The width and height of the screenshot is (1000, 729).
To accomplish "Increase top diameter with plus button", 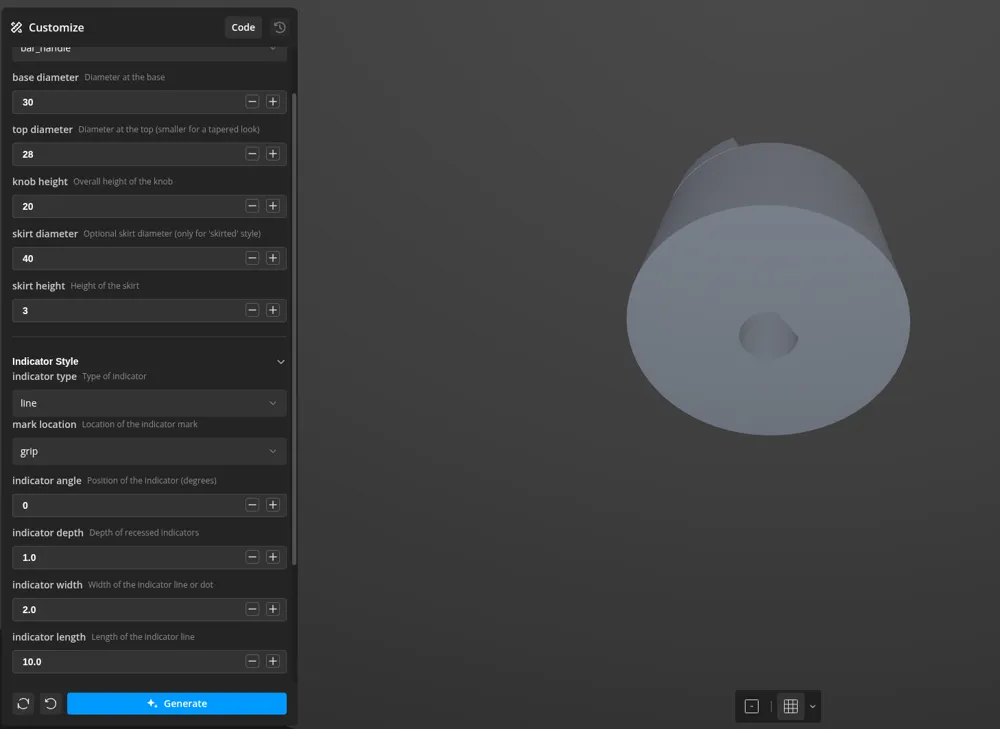I will click(x=273, y=154).
